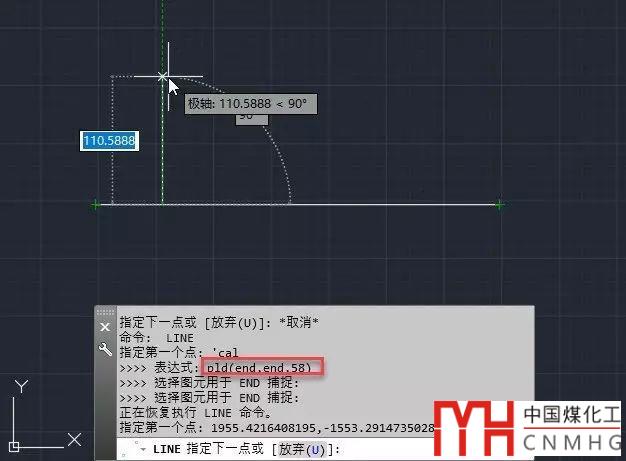The width and height of the screenshot is (626, 461).
Task: Click coordinate text 1955.4216408195
Action: coord(263,428)
